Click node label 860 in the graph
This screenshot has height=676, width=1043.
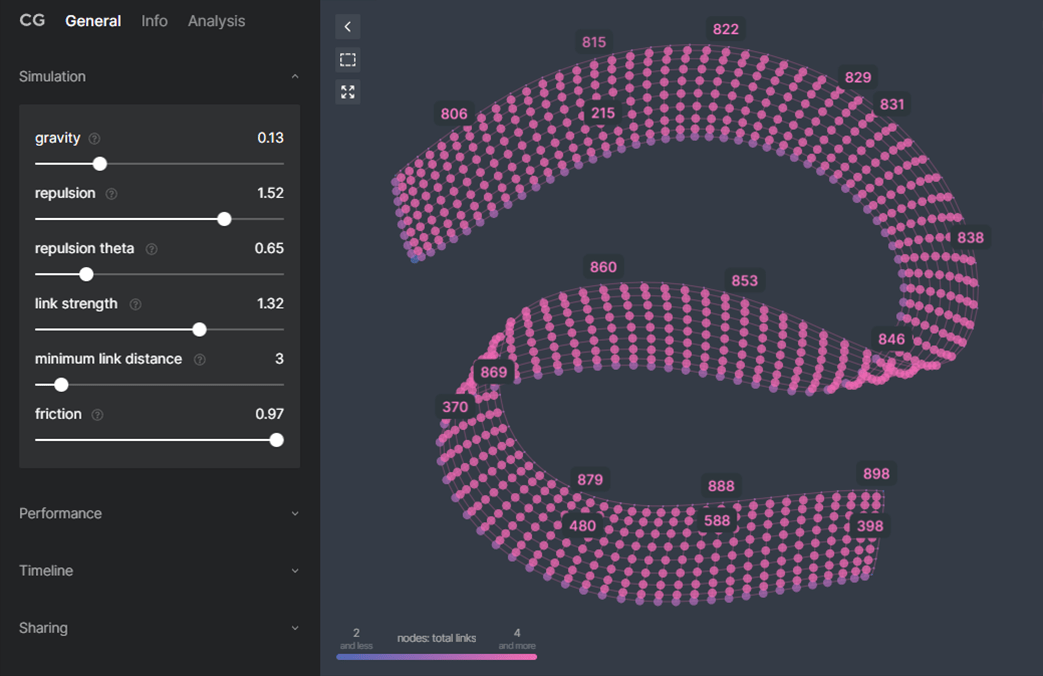(x=603, y=267)
